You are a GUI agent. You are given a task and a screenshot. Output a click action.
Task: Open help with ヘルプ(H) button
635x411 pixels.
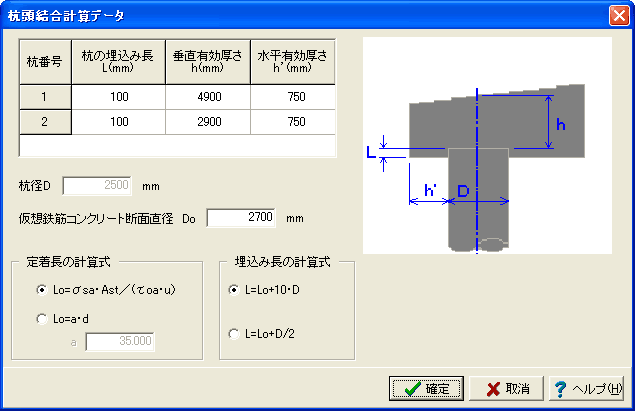tap(586, 389)
